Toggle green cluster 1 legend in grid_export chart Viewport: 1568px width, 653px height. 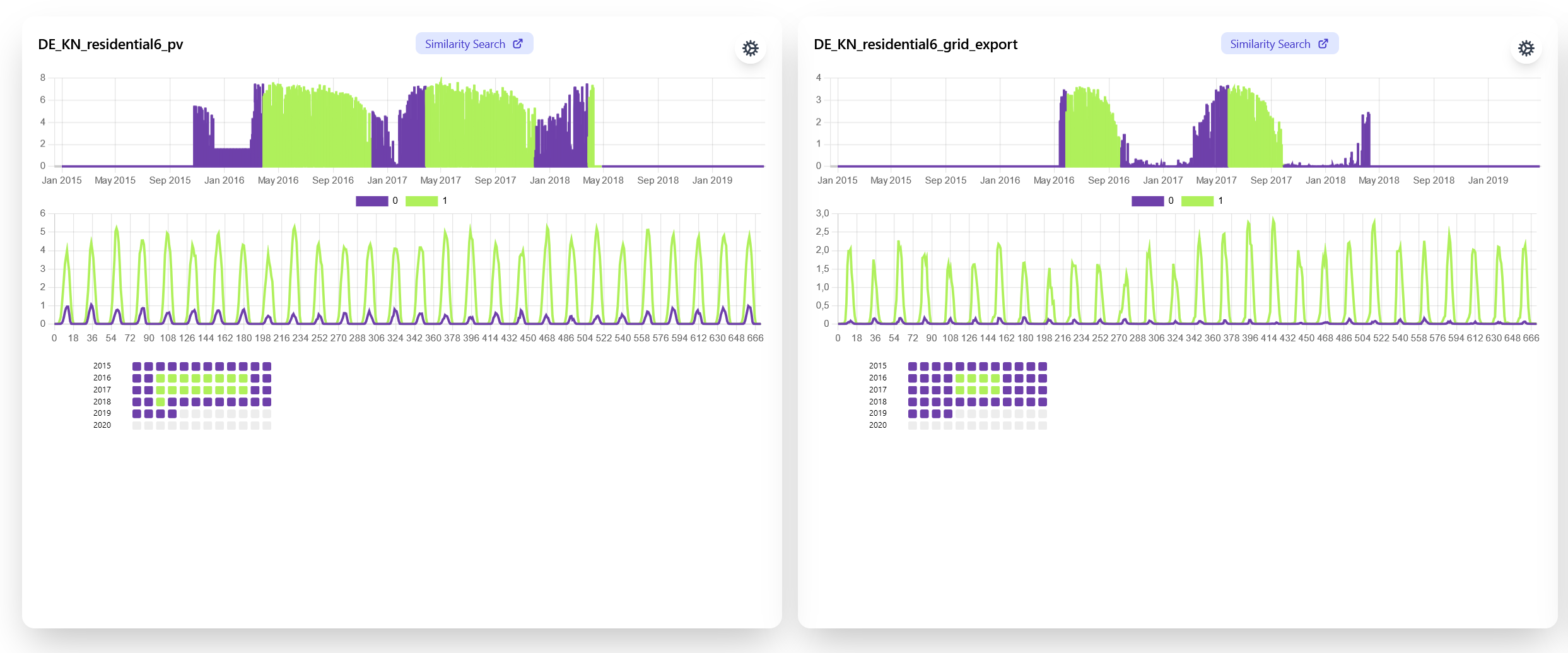(x=1197, y=201)
